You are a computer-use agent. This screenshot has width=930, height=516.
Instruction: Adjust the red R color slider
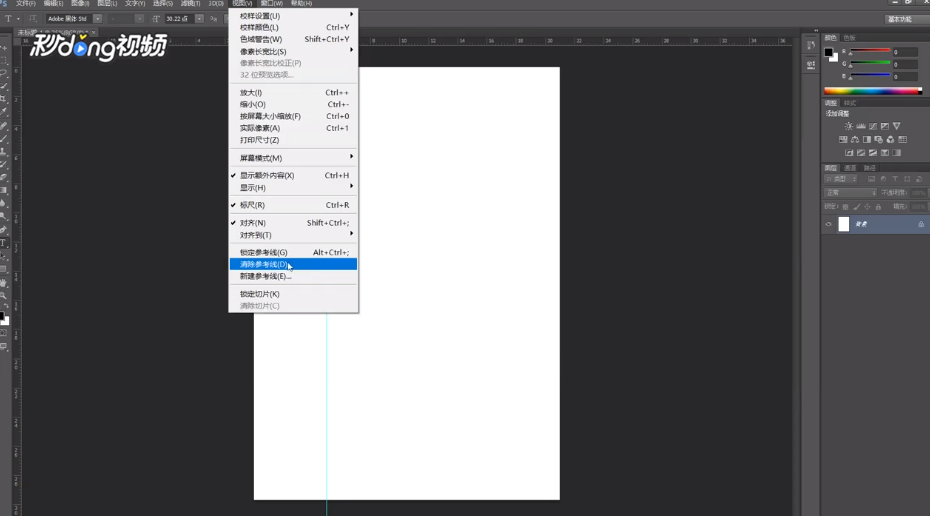(x=870, y=52)
